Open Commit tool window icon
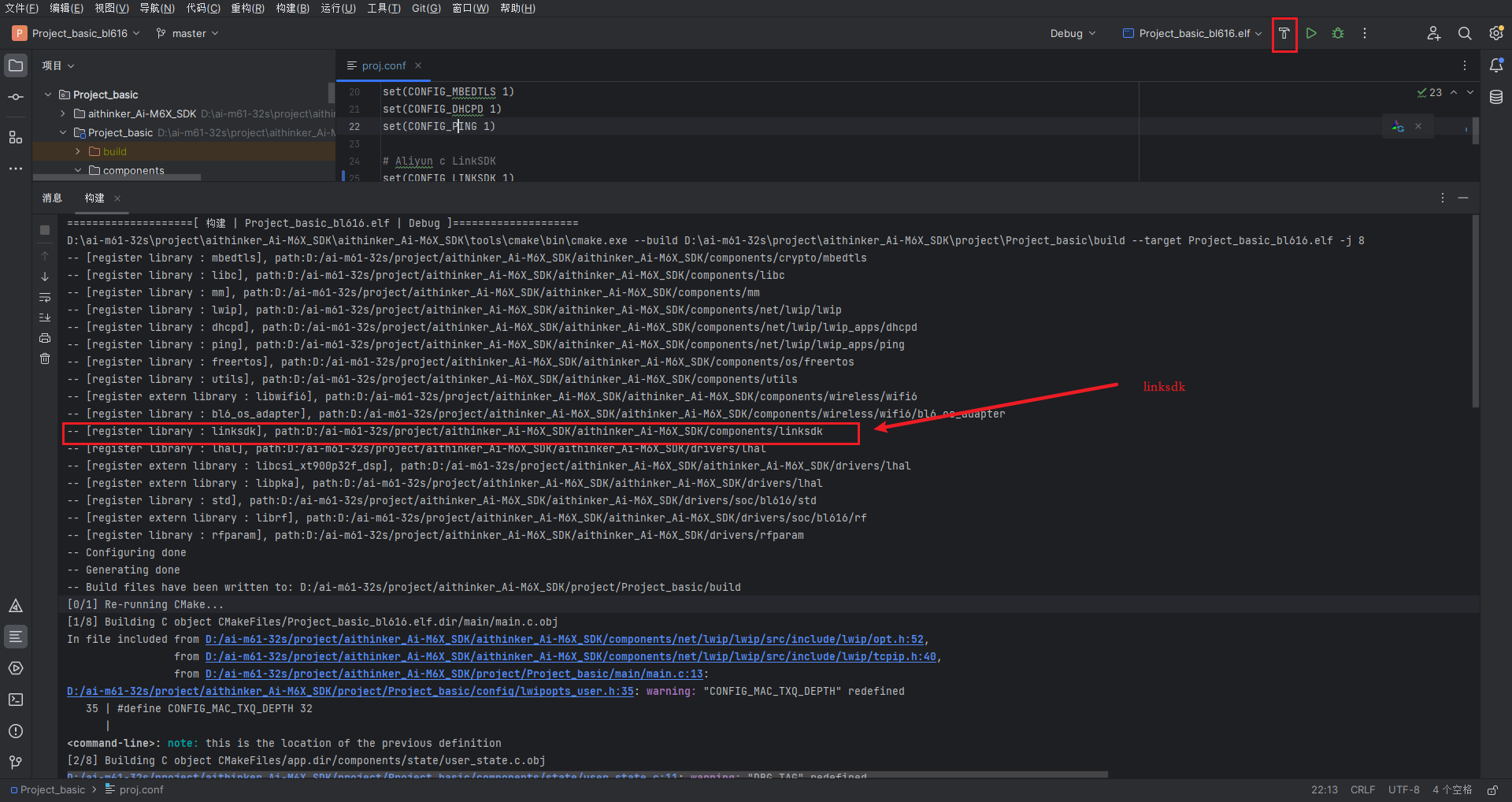1512x802 pixels. 16,97
